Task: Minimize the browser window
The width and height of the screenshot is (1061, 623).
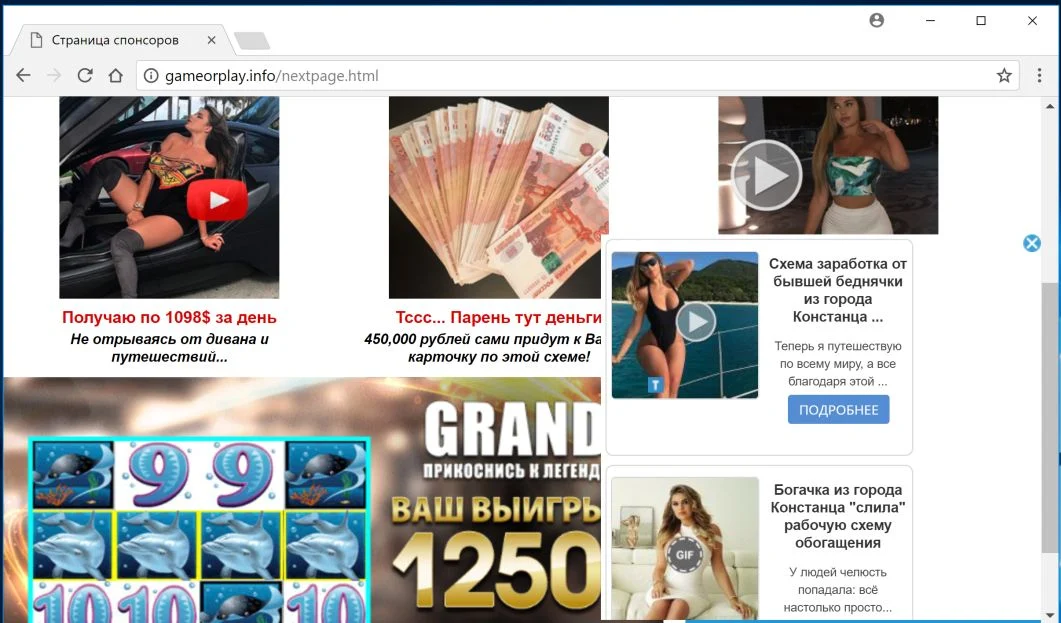Action: [930, 20]
